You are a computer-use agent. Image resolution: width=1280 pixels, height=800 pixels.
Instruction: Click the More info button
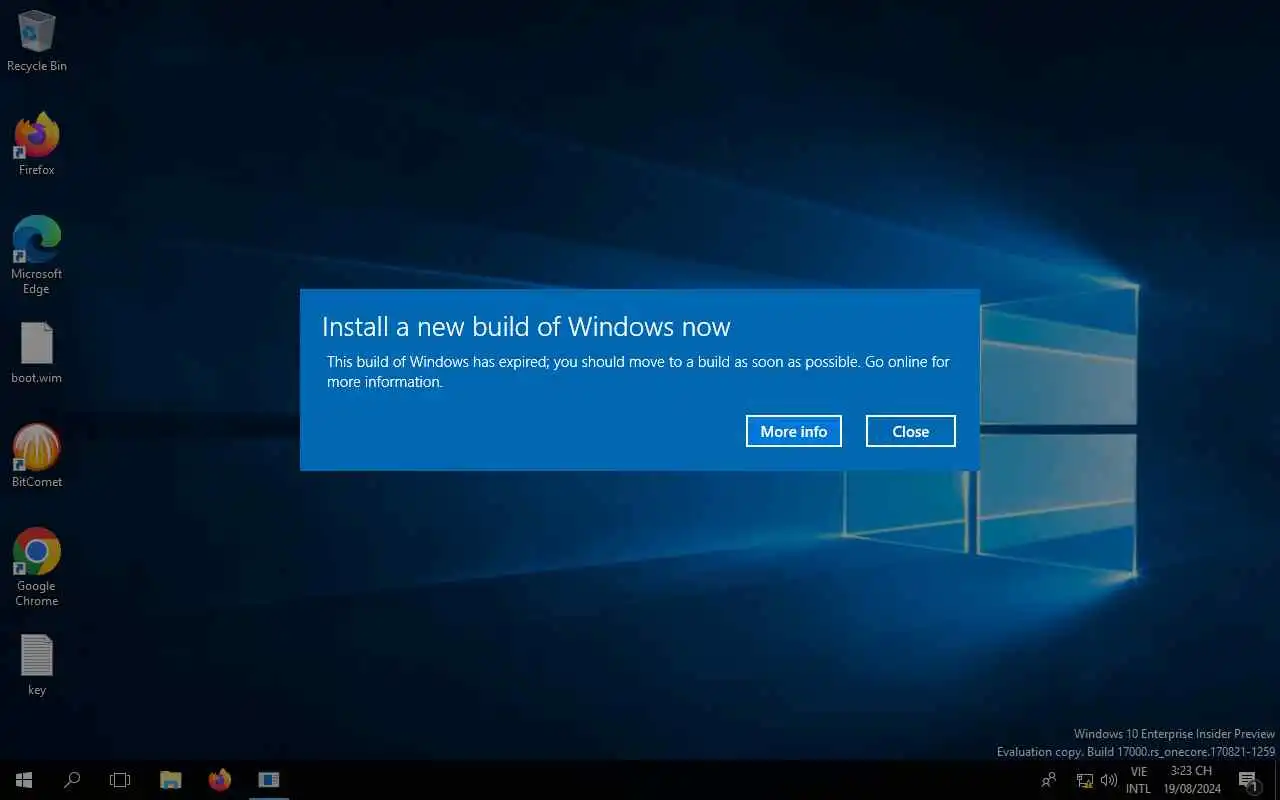[794, 431]
